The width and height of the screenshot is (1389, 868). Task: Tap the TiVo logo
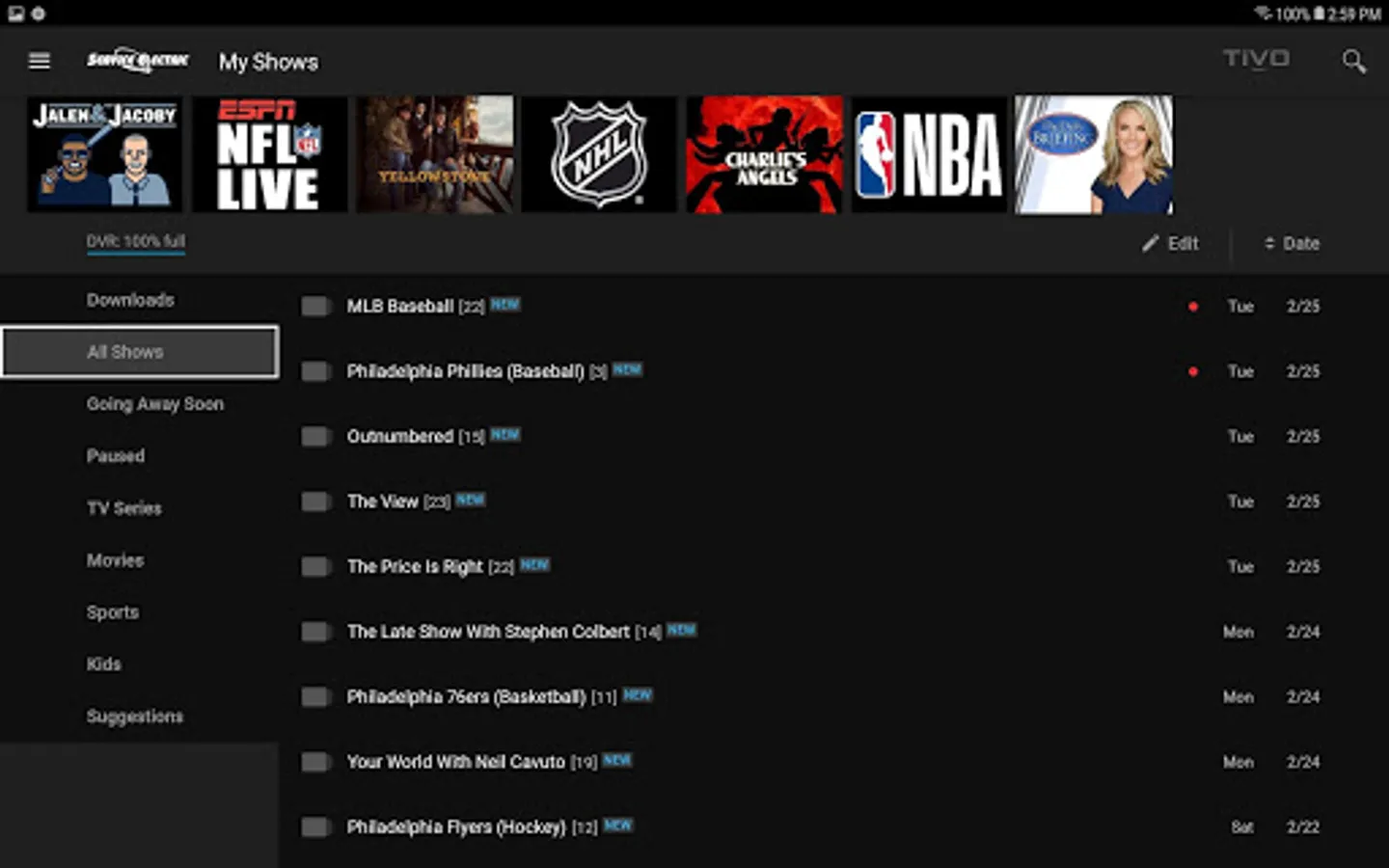(1256, 59)
